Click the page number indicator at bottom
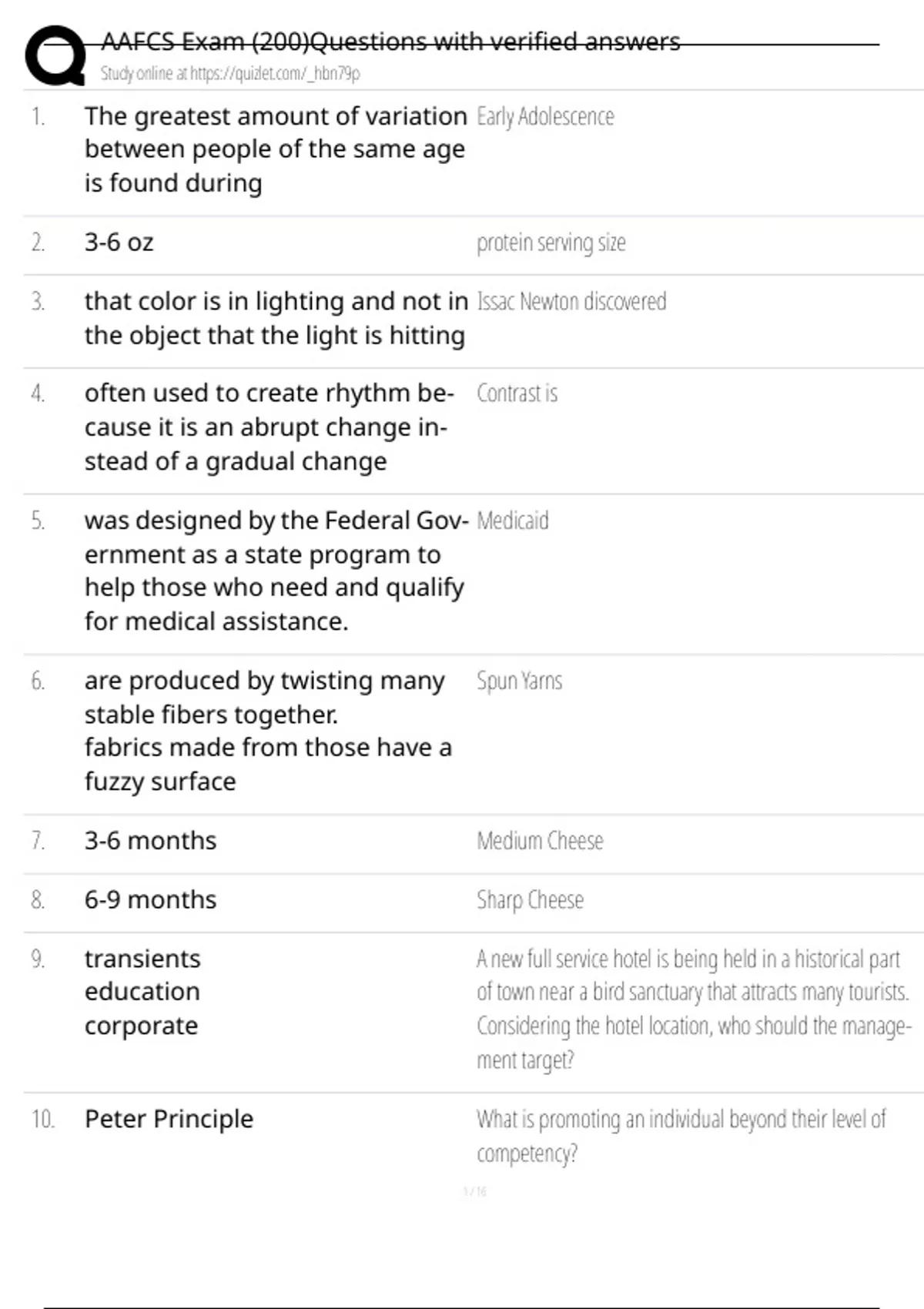The image size is (924, 1309). click(475, 1192)
